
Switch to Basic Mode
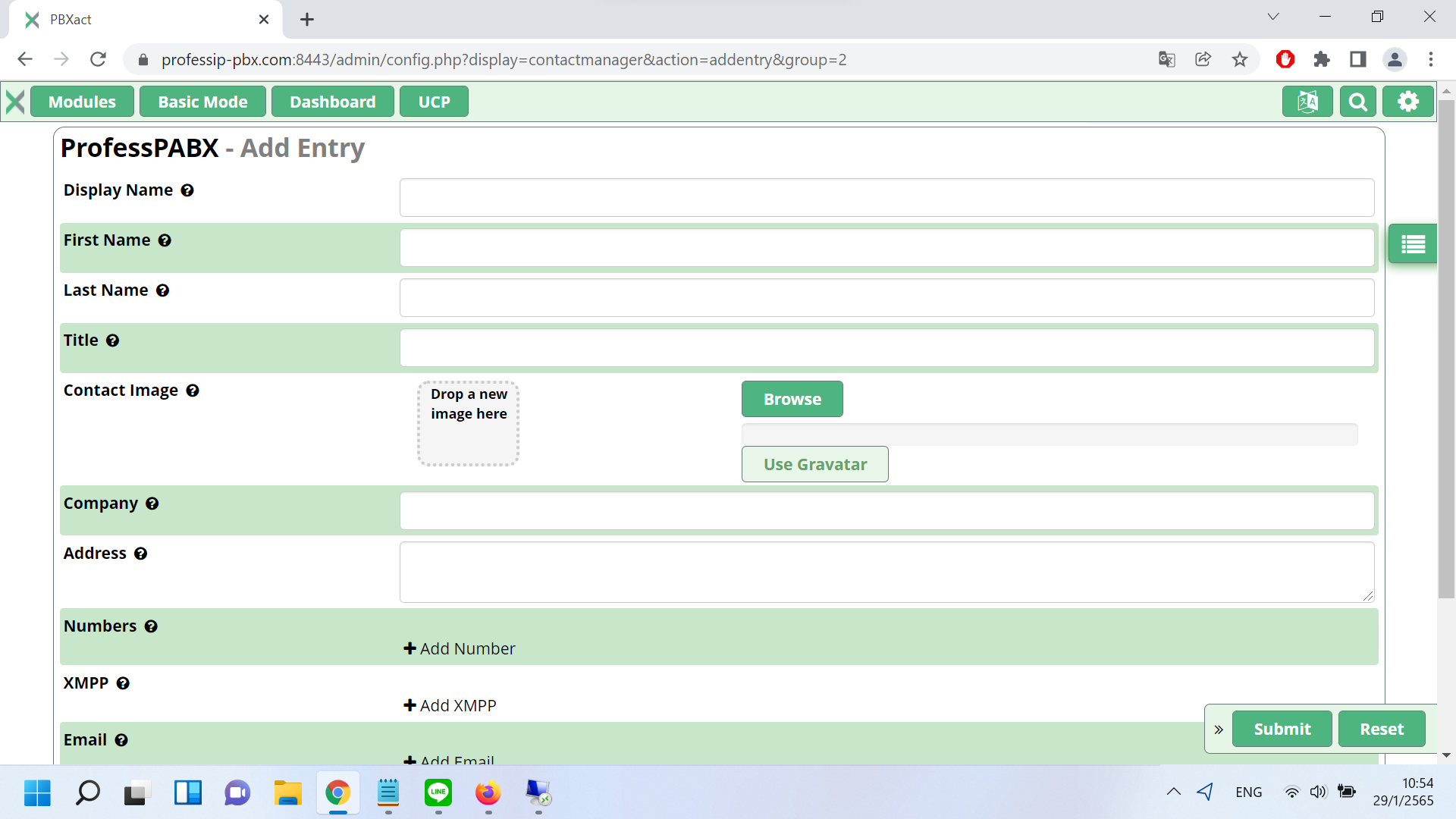coord(202,102)
